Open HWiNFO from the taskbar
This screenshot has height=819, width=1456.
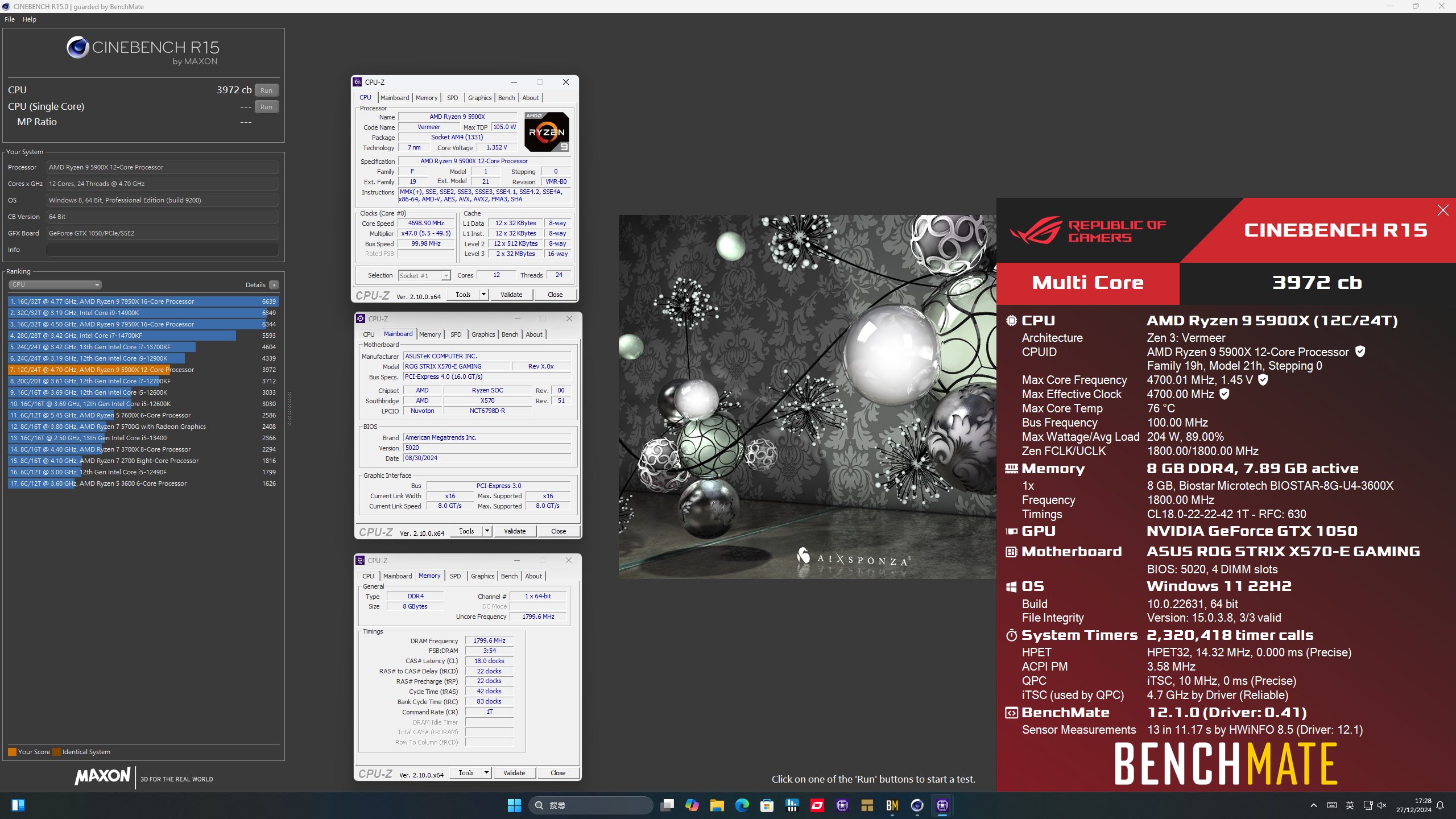[792, 805]
